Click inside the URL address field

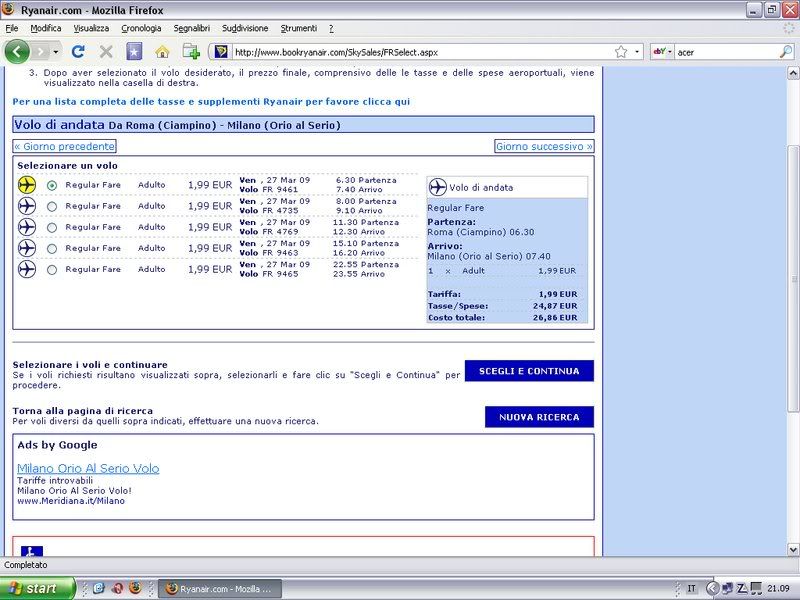coord(421,52)
